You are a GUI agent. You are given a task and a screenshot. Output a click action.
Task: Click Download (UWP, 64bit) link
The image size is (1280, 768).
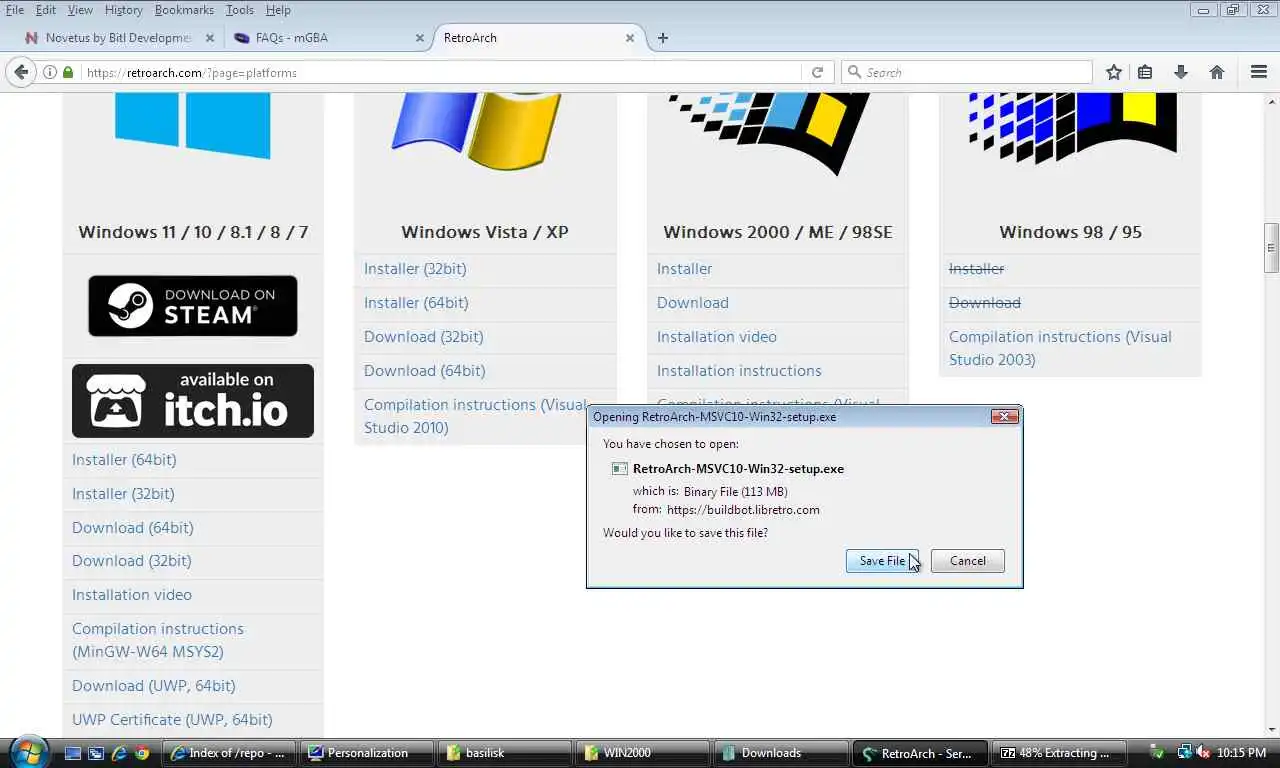tap(154, 686)
